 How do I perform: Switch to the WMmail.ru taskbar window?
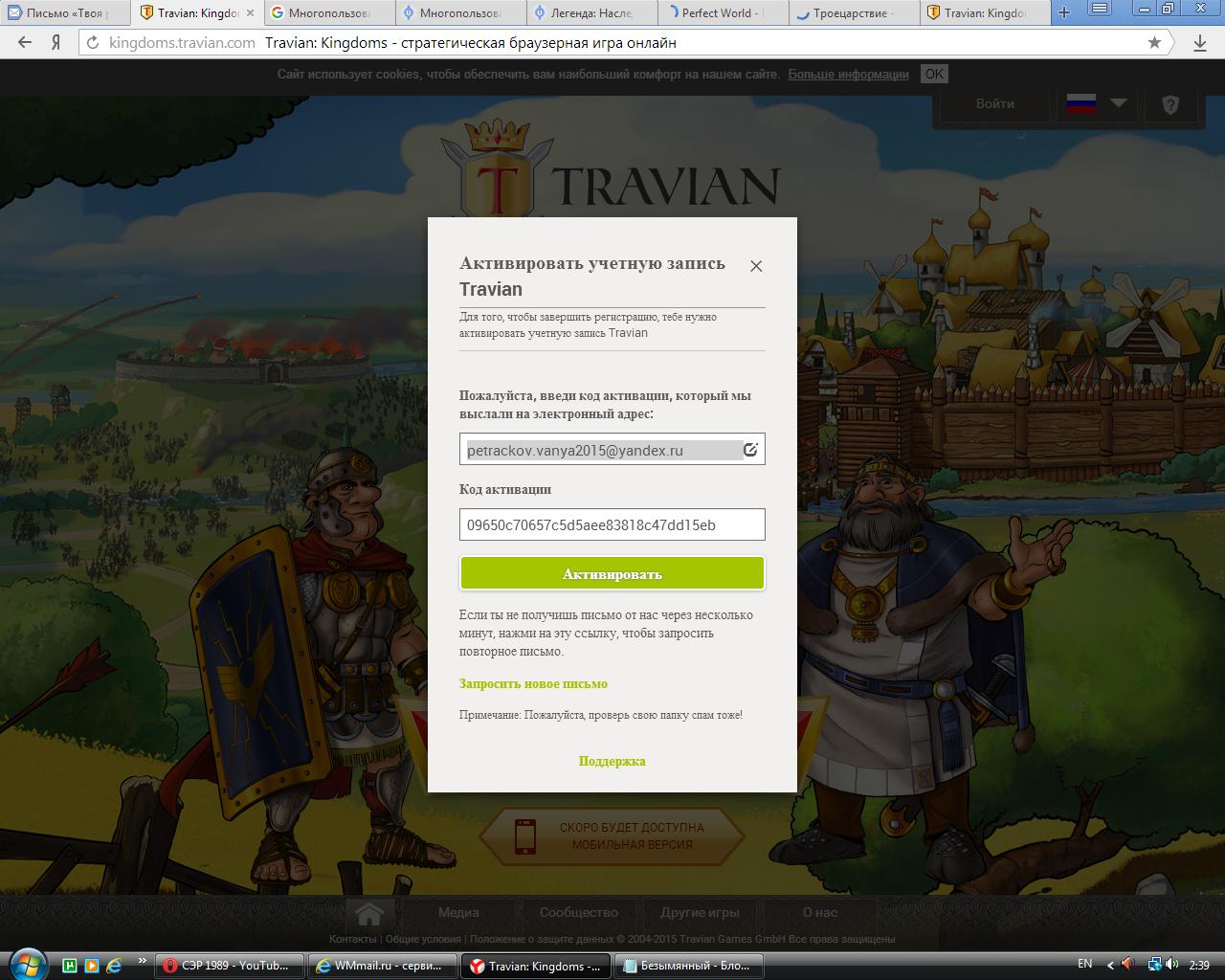tap(383, 966)
